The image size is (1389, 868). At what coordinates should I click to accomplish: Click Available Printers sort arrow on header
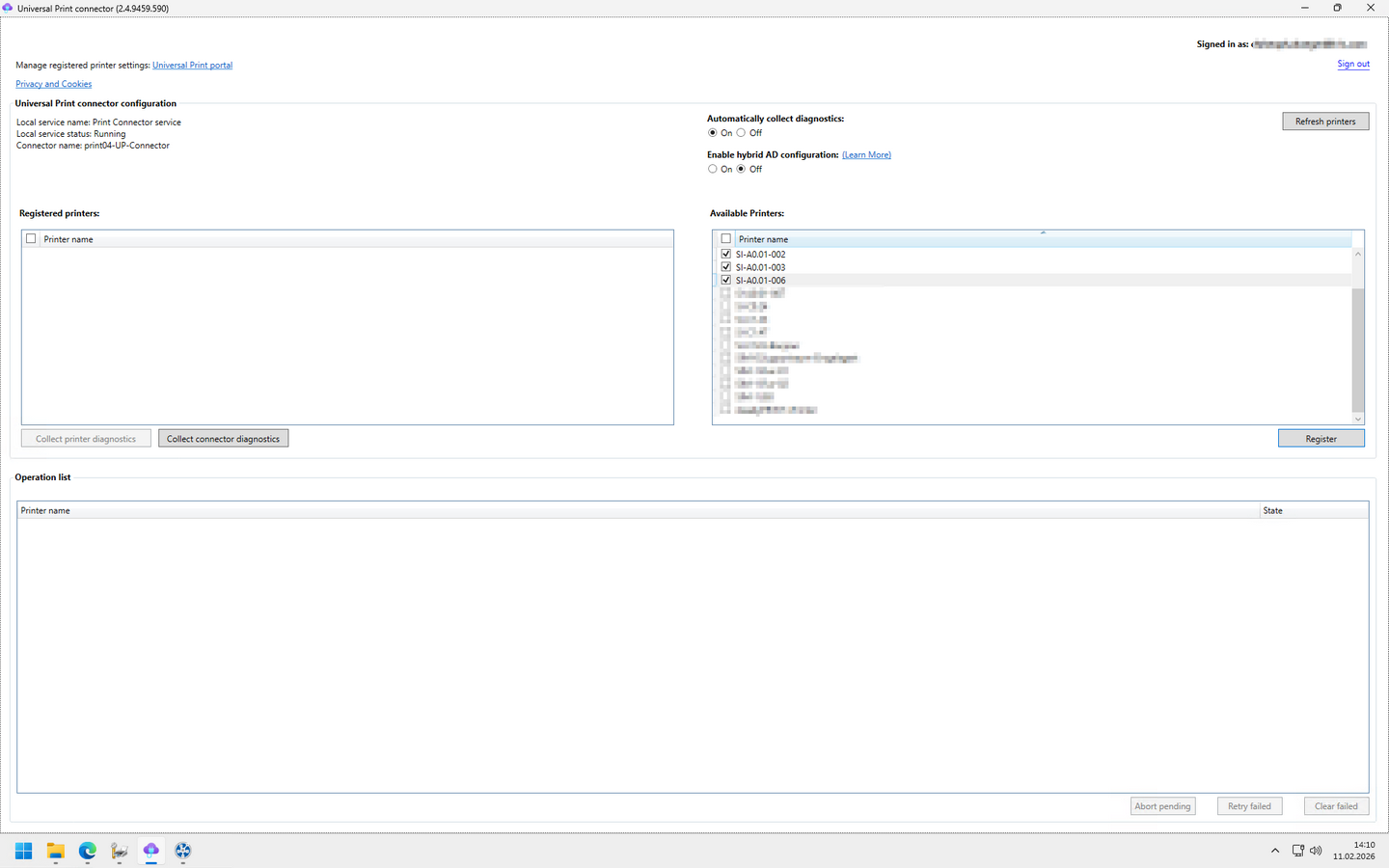point(1043,233)
